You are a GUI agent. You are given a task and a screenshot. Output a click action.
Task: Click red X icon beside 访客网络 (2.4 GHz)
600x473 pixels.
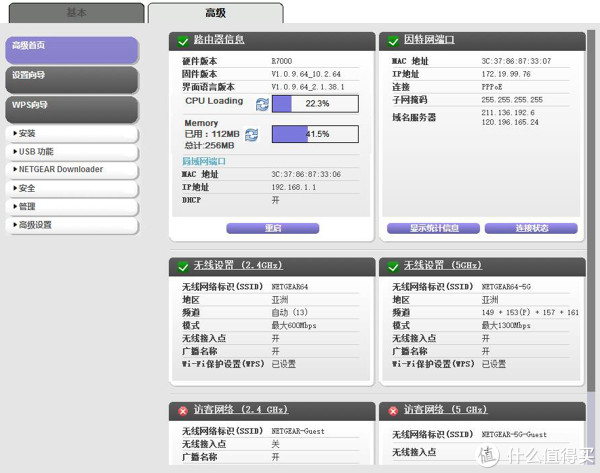[183, 411]
